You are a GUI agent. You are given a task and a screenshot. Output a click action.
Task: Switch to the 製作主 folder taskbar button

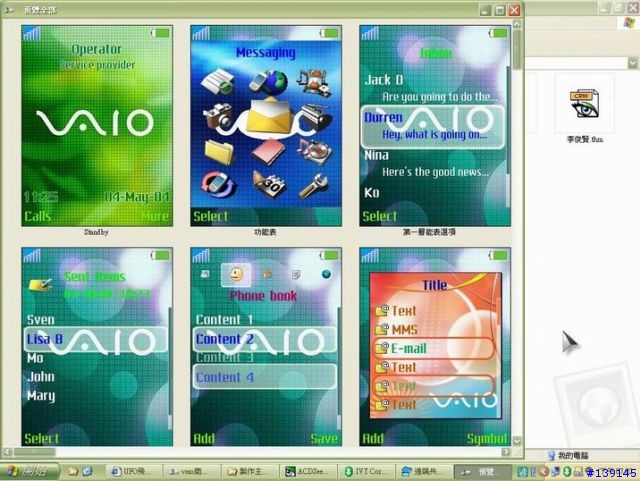[250, 472]
